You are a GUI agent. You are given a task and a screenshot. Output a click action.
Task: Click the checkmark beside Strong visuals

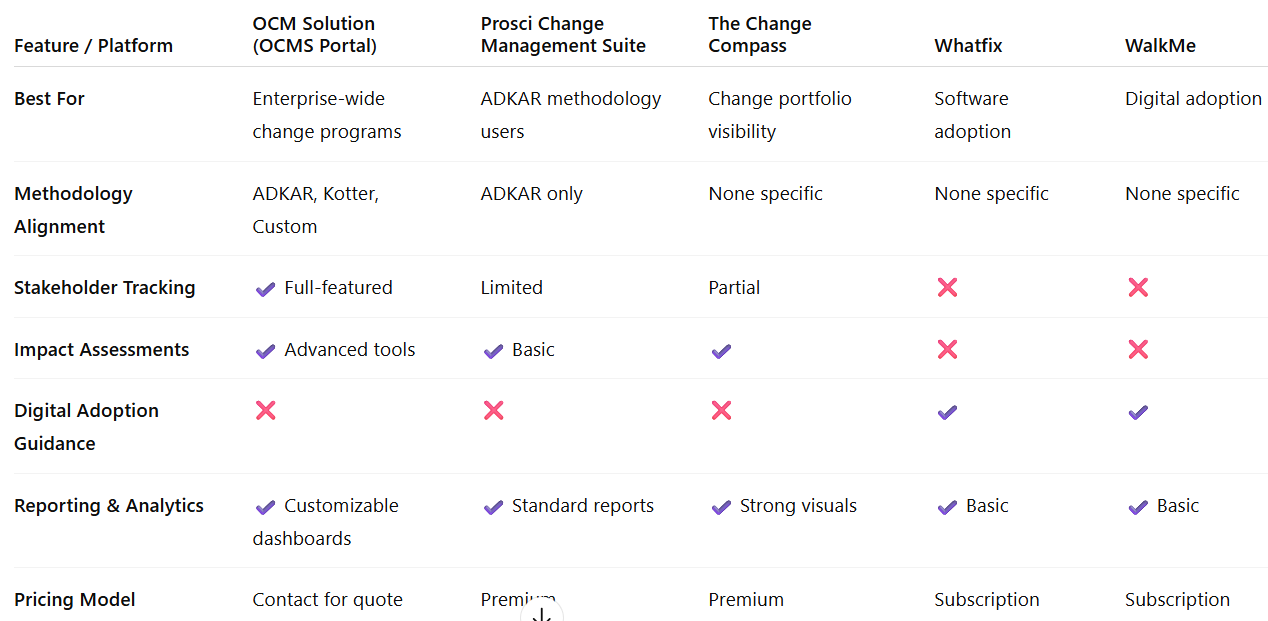pyautogui.click(x=721, y=507)
